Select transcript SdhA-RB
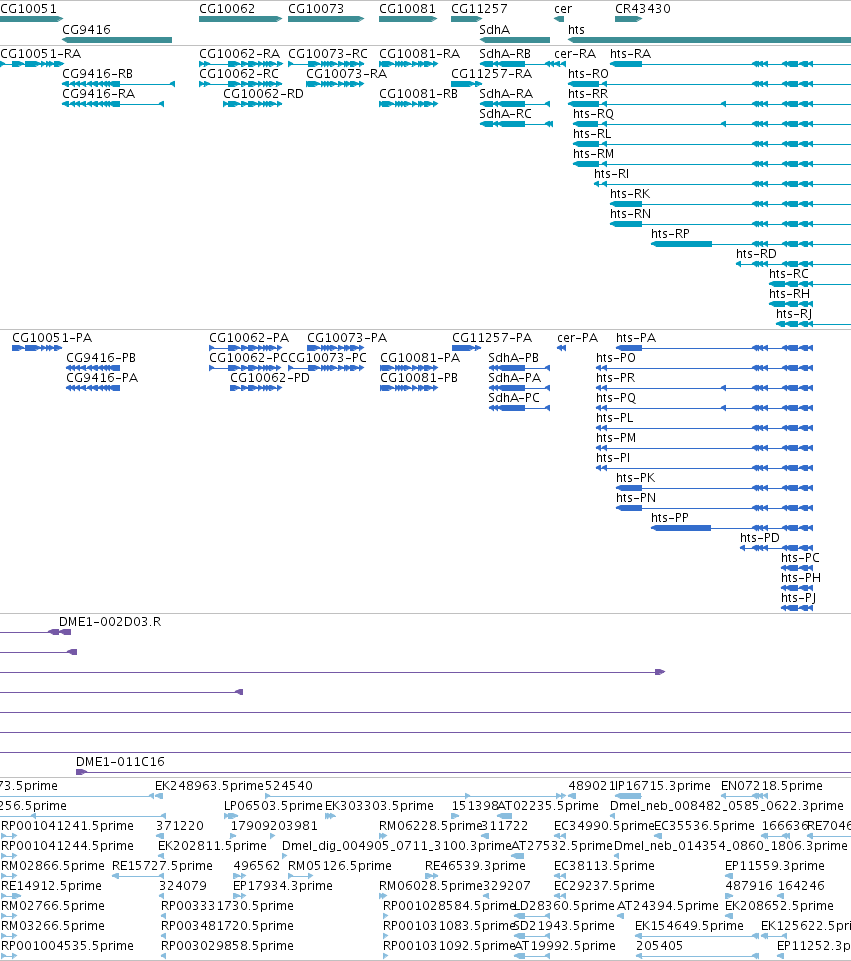Screen dimensions: 851x961 [515, 64]
